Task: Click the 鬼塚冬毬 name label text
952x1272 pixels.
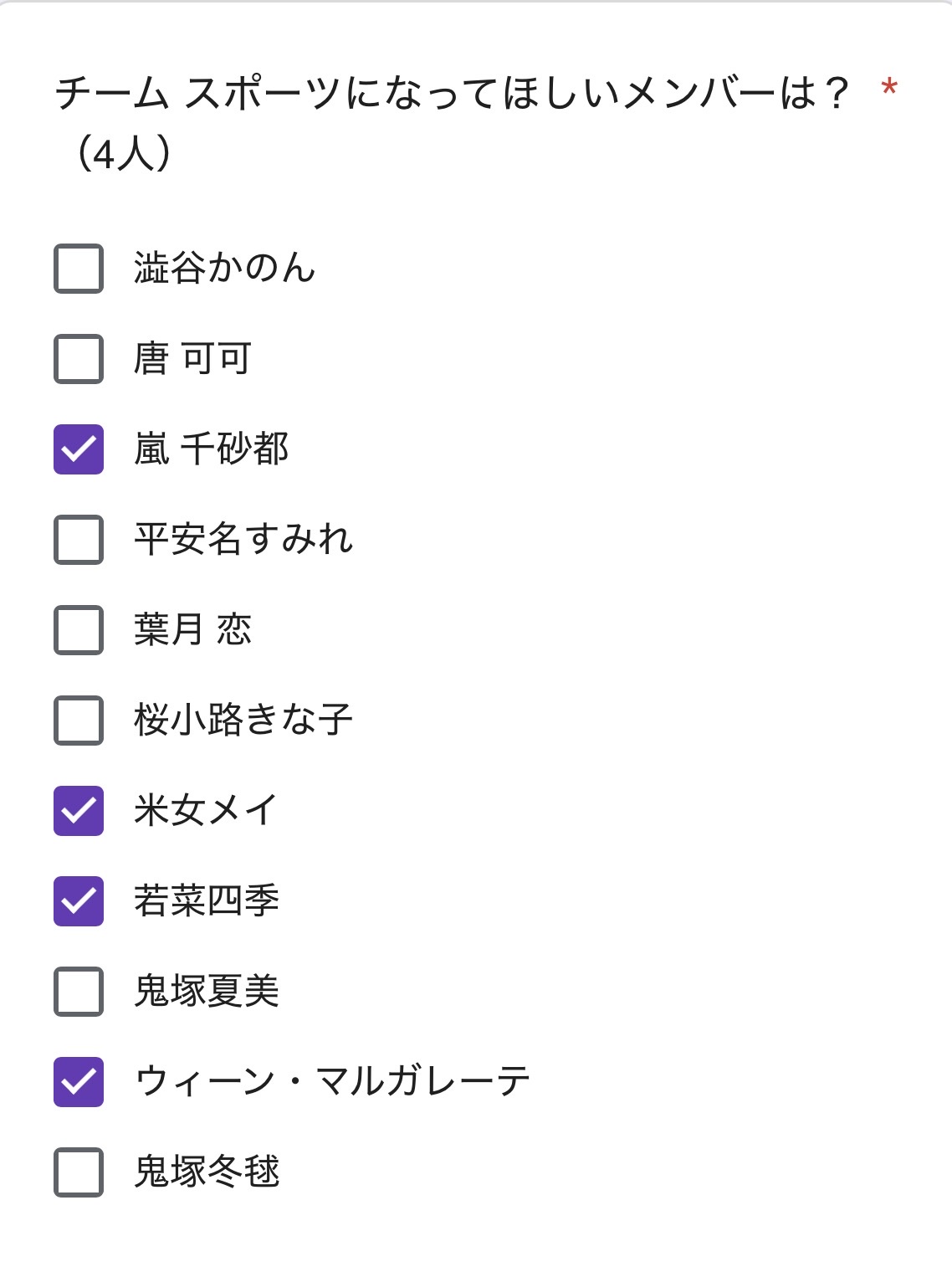Action: coord(207,1172)
